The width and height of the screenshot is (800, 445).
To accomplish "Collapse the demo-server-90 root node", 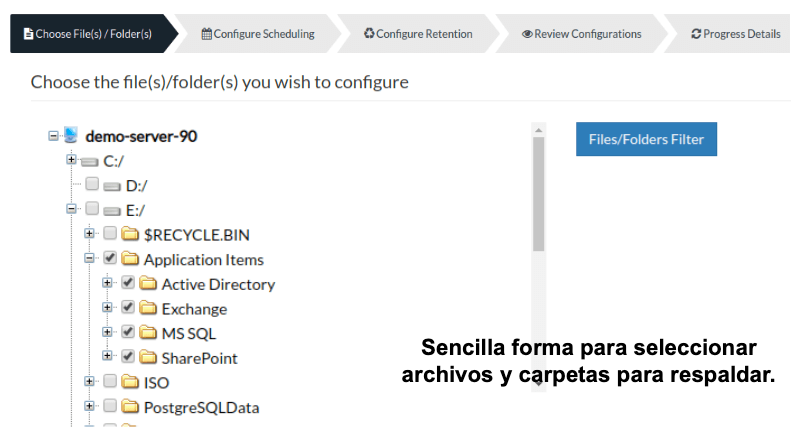I will [x=53, y=136].
